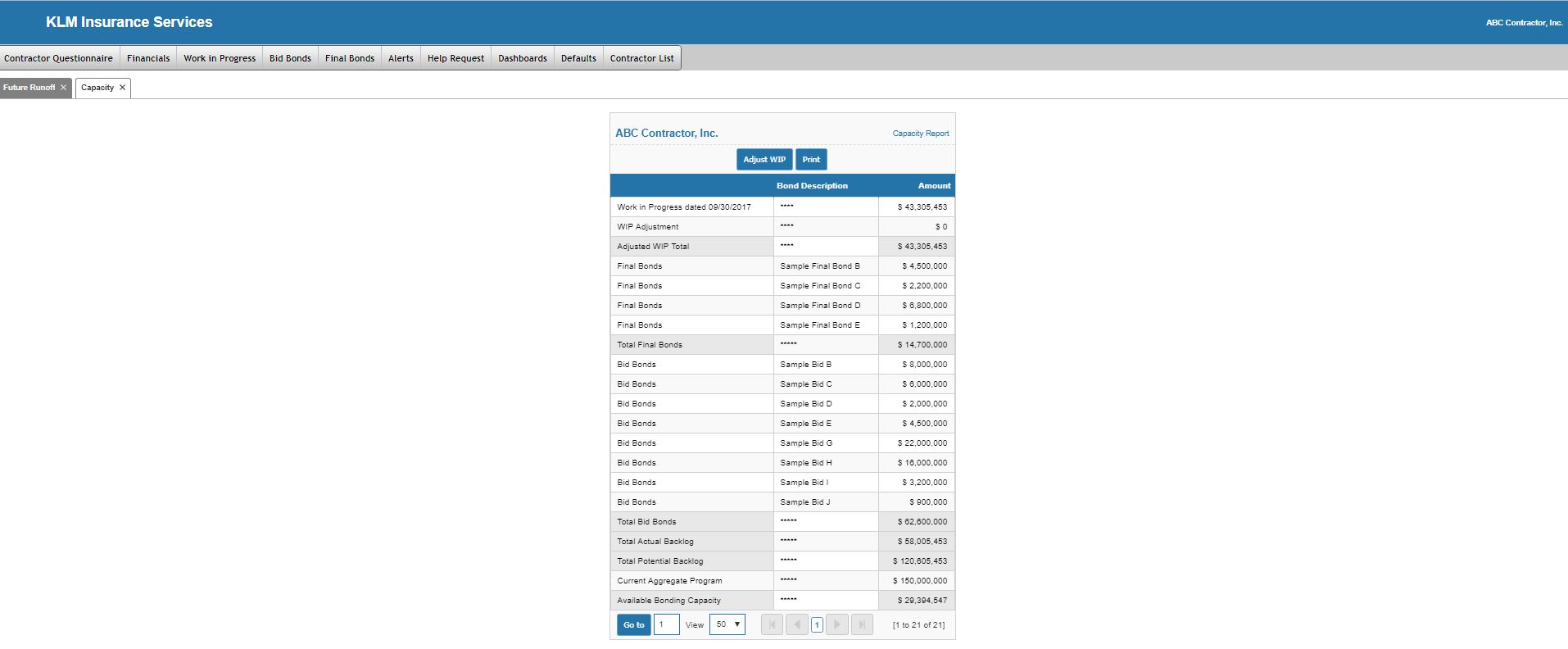Open the Financials menu item
This screenshot has width=1568, height=649.
(x=148, y=58)
